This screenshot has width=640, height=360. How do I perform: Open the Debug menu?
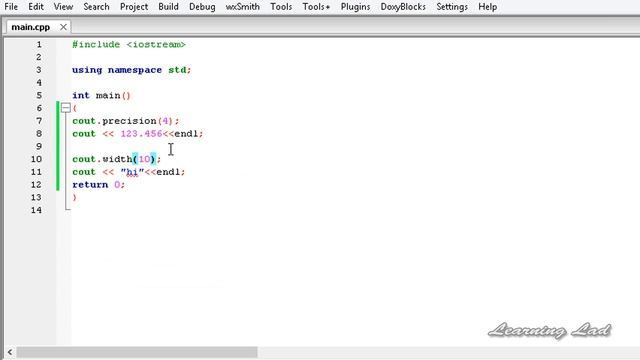202,7
